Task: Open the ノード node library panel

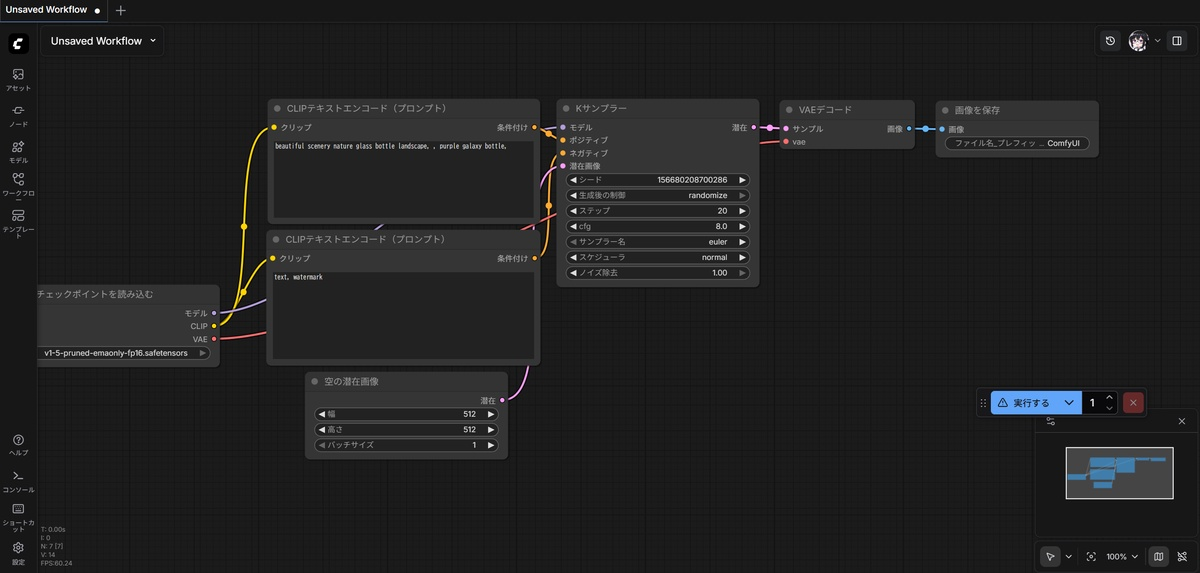Action: [x=18, y=116]
